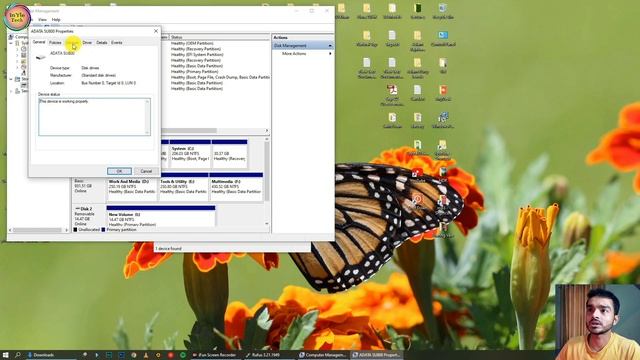This screenshot has height=360, width=640.
Task: Select the Healthy (OEM Partition) row
Action: (192, 43)
